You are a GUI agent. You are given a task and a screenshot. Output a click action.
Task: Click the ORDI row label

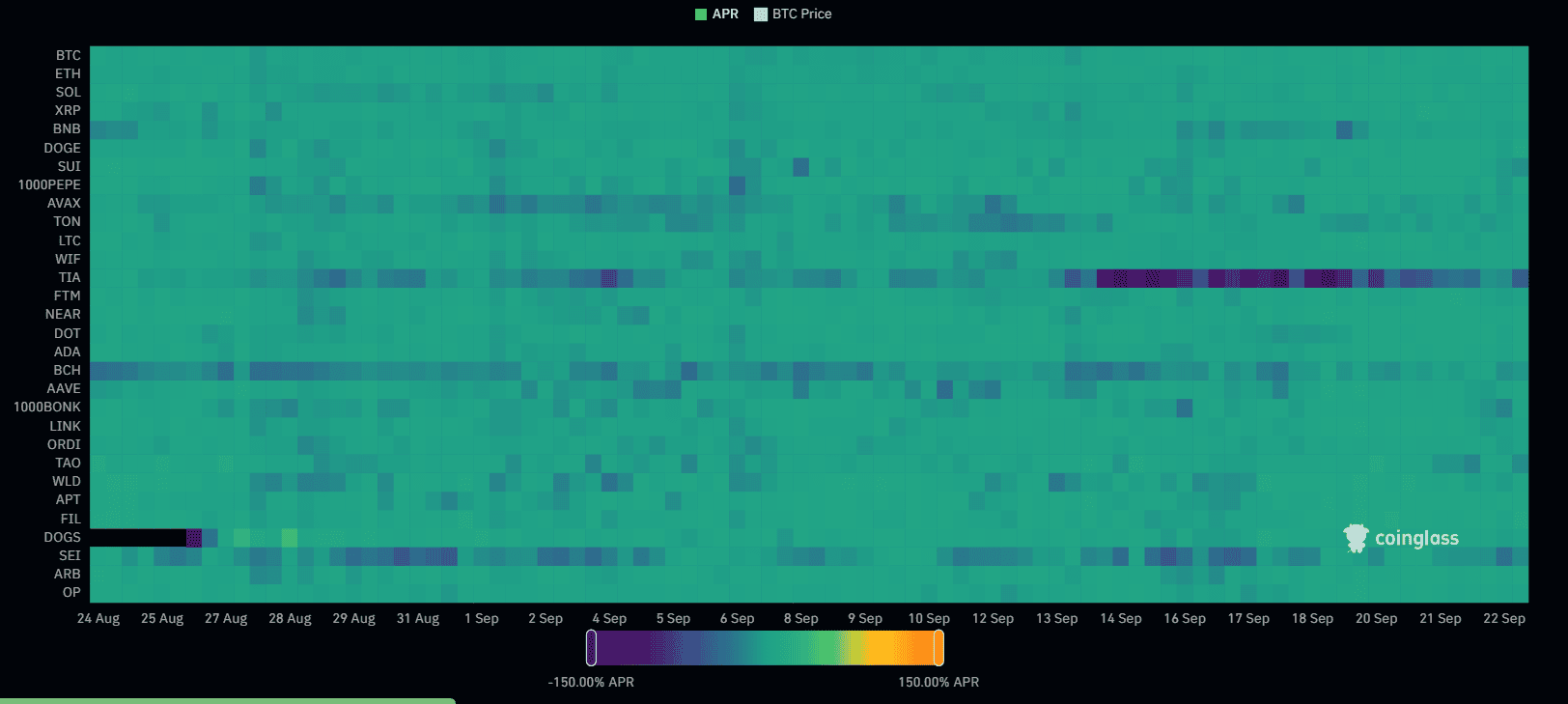[64, 444]
